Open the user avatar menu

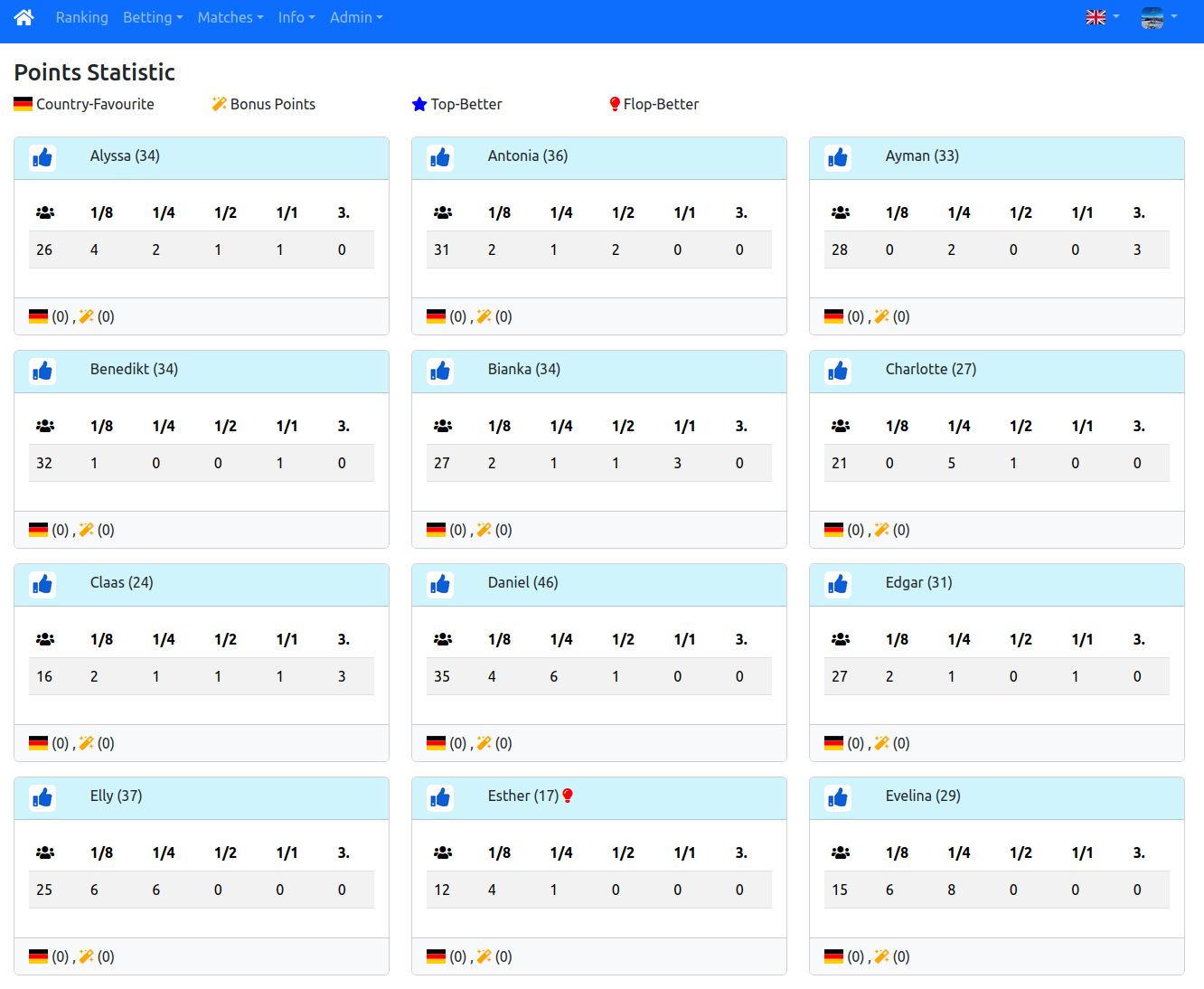pos(1158,17)
